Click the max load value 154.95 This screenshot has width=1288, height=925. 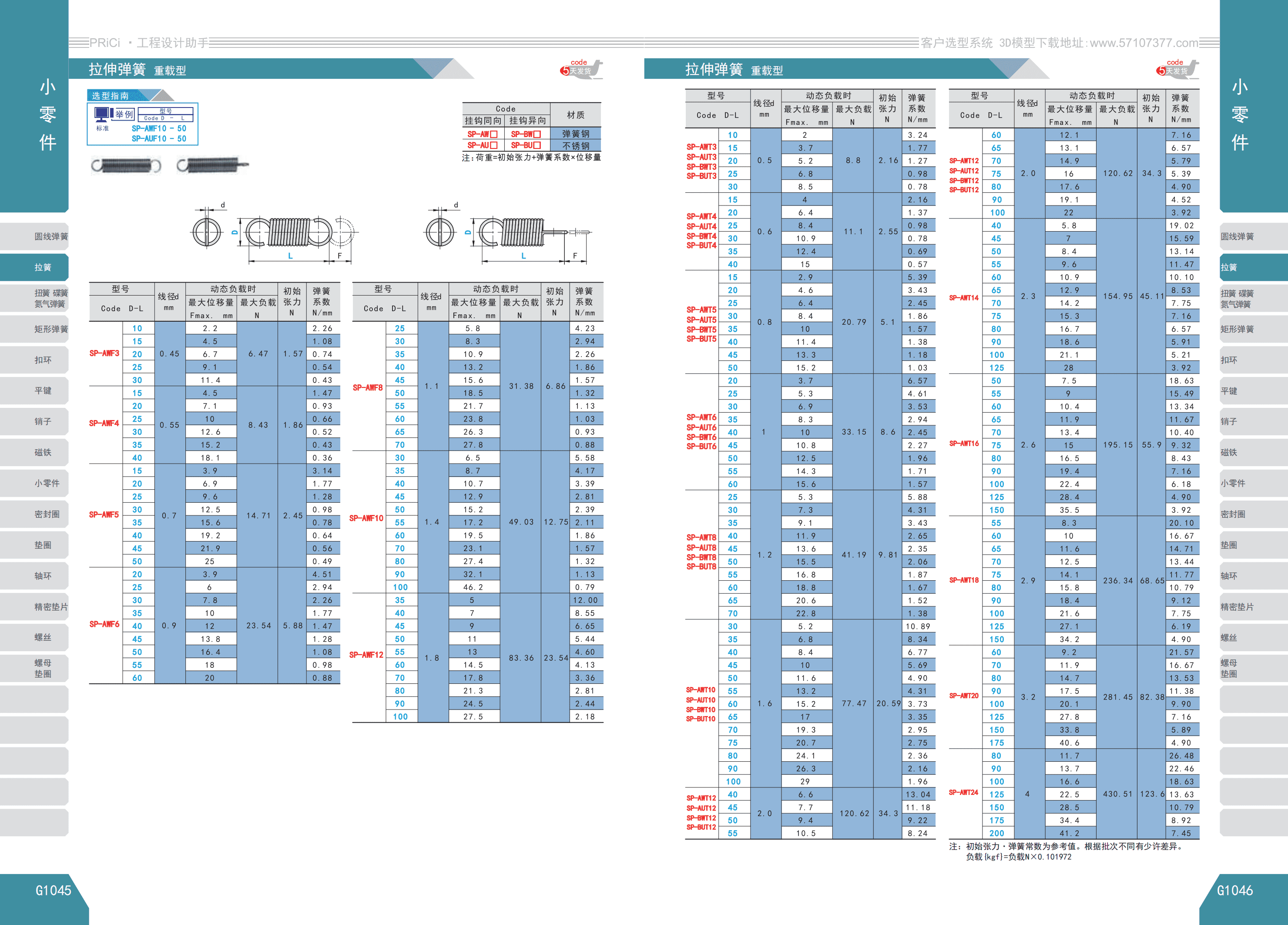[x=1117, y=296]
